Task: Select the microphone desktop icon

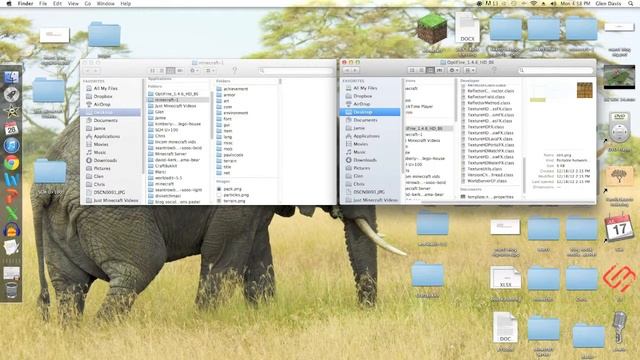Action: [x=619, y=327]
